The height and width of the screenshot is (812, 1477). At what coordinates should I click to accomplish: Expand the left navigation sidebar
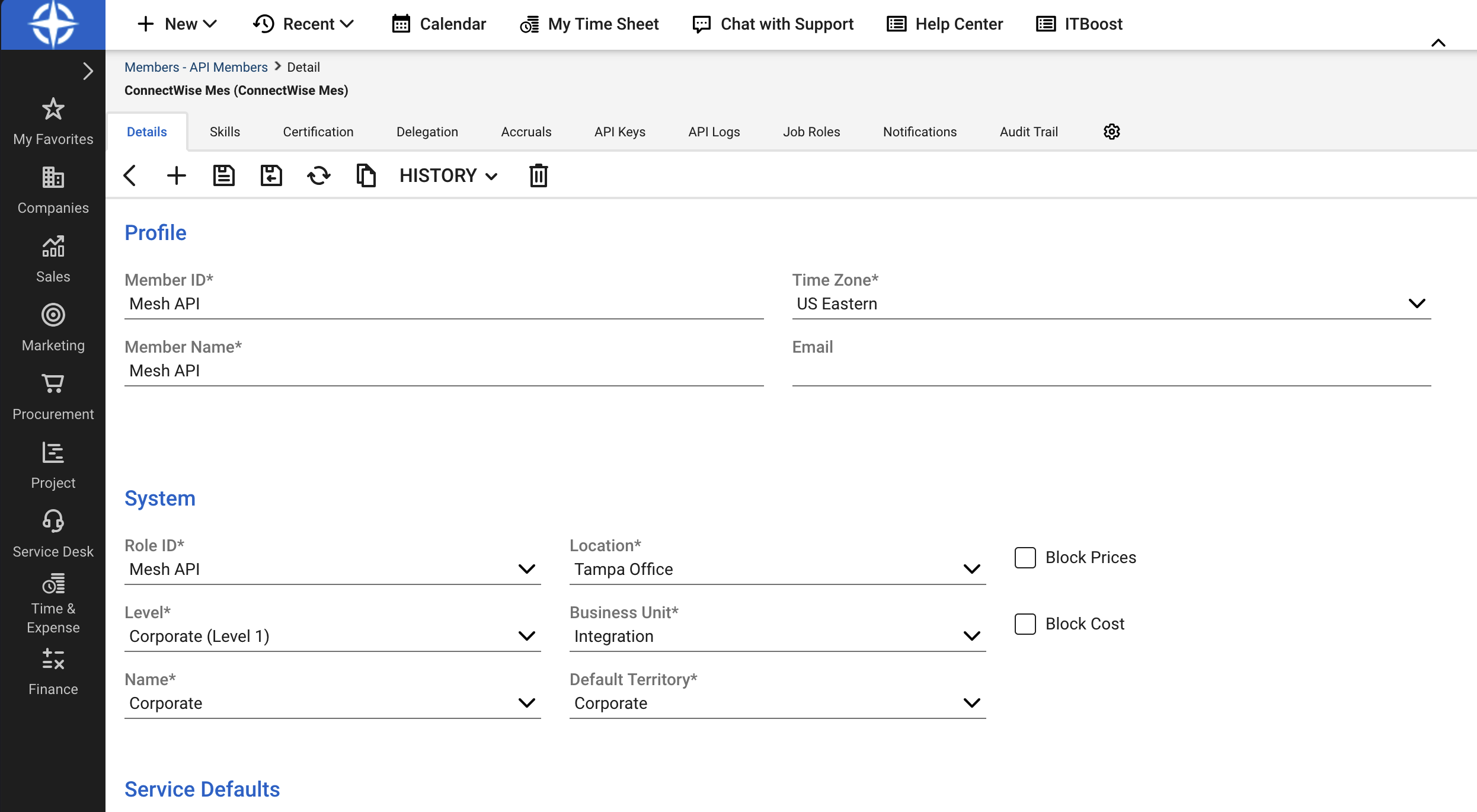(x=88, y=71)
